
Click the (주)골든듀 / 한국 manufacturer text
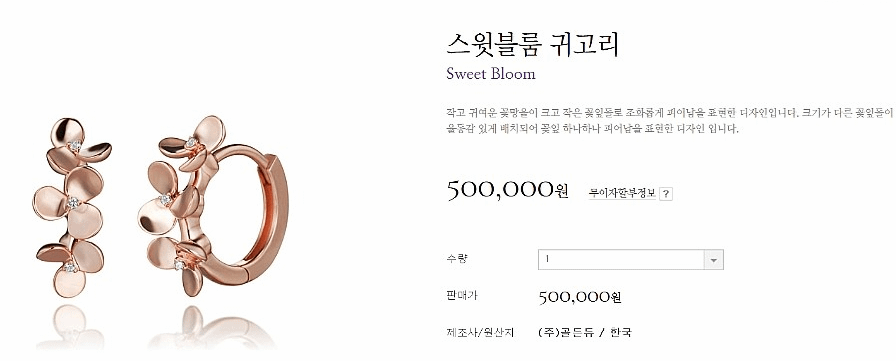[585, 332]
